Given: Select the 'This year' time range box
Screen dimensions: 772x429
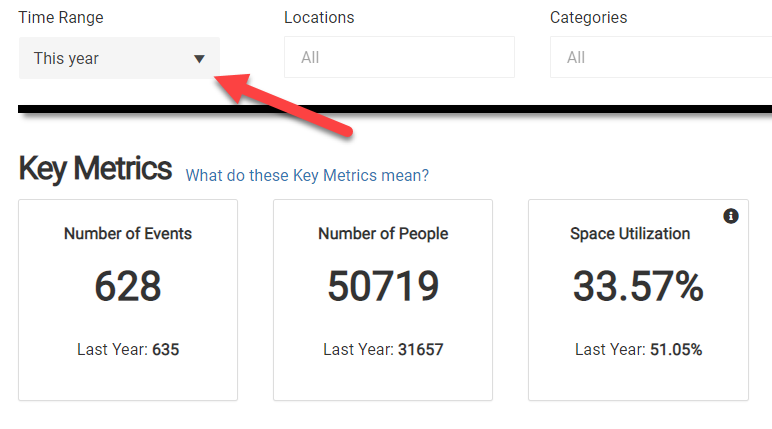Looking at the screenshot, I should [119, 58].
